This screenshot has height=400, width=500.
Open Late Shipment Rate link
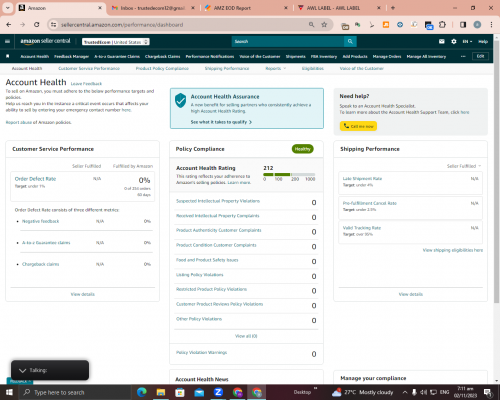pos(362,179)
